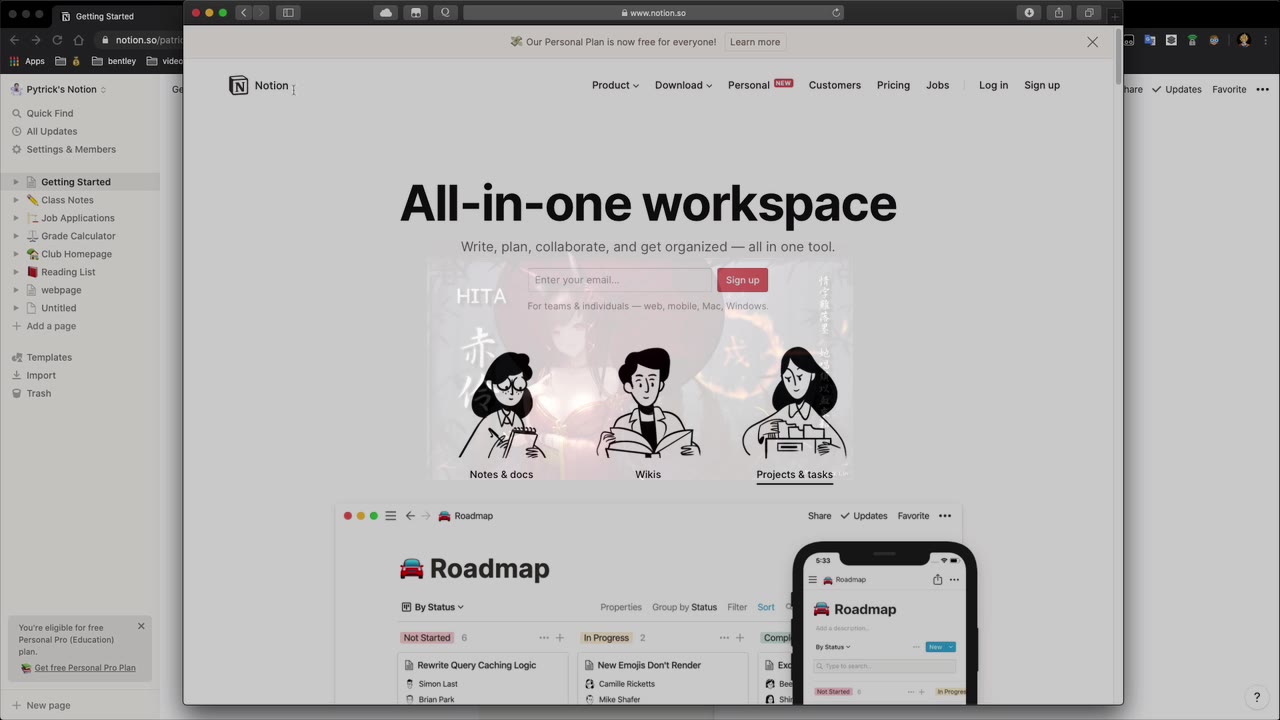Expand the Getting Started page toggle

pyautogui.click(x=15, y=182)
